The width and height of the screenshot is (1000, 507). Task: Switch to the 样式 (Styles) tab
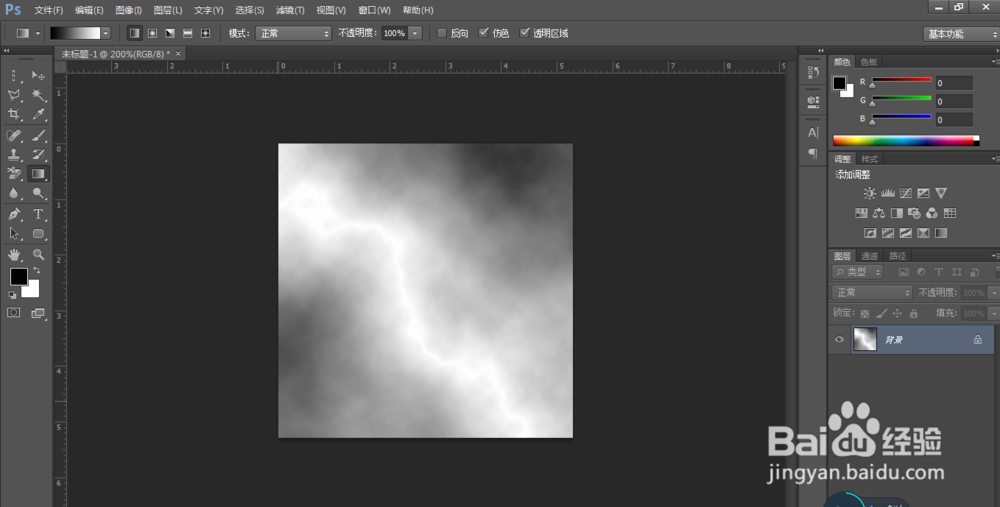869,159
